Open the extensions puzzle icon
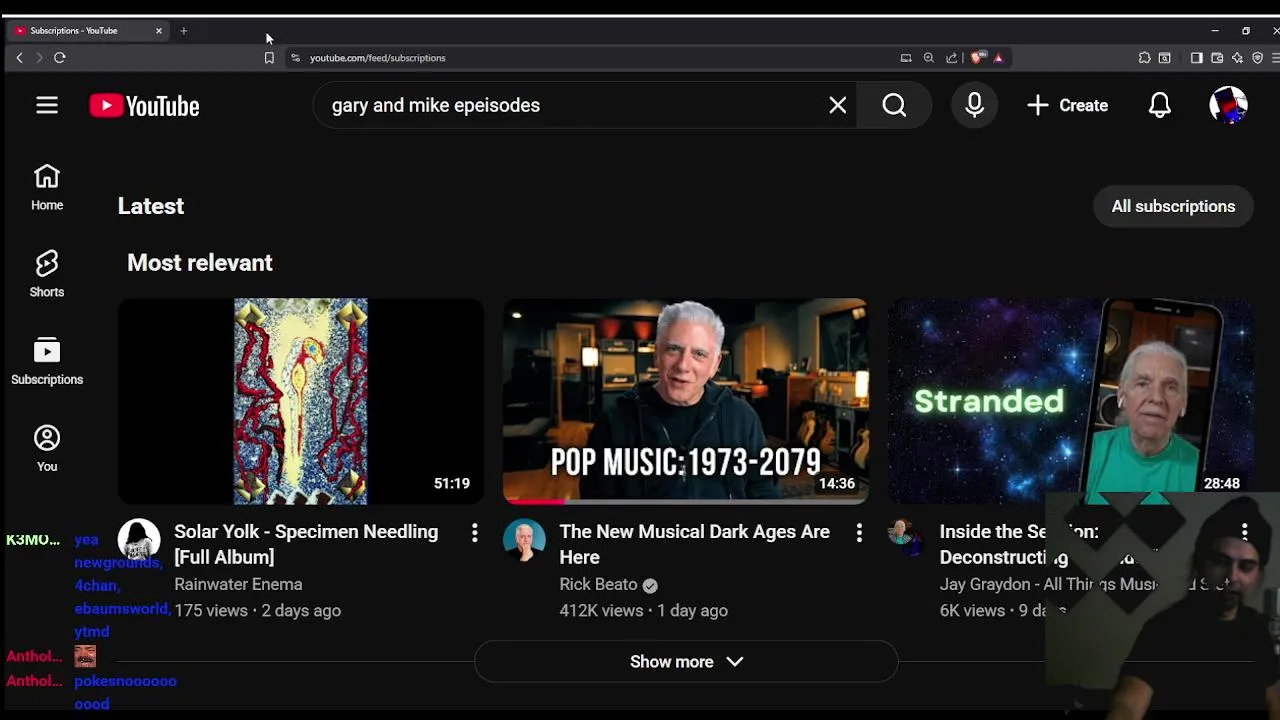The height and width of the screenshot is (720, 1280). 1144,58
